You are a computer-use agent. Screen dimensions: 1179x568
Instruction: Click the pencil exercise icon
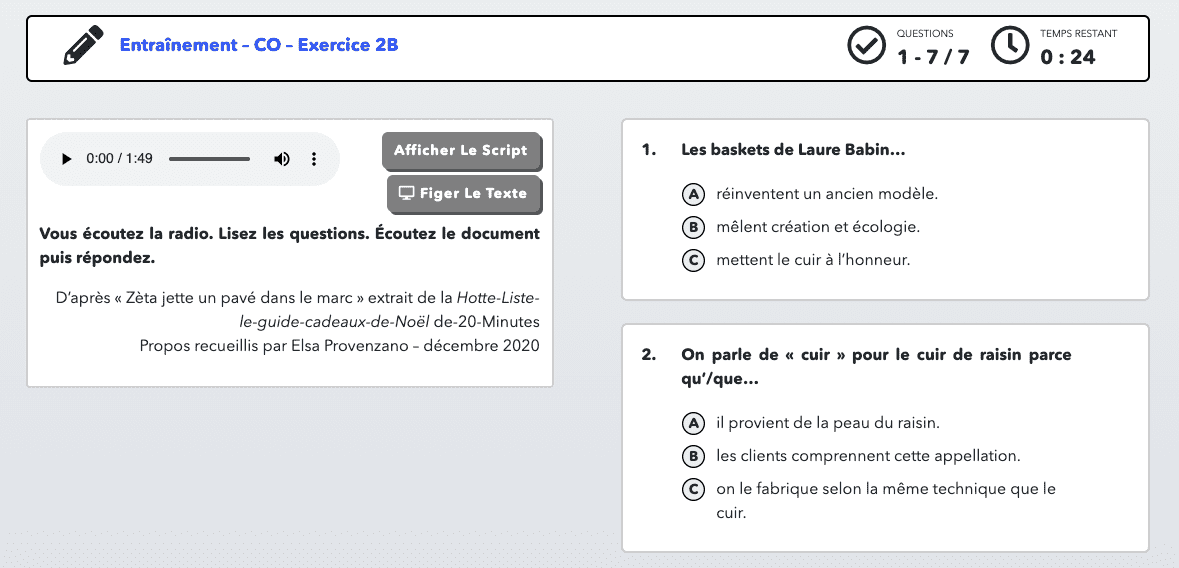pos(84,46)
